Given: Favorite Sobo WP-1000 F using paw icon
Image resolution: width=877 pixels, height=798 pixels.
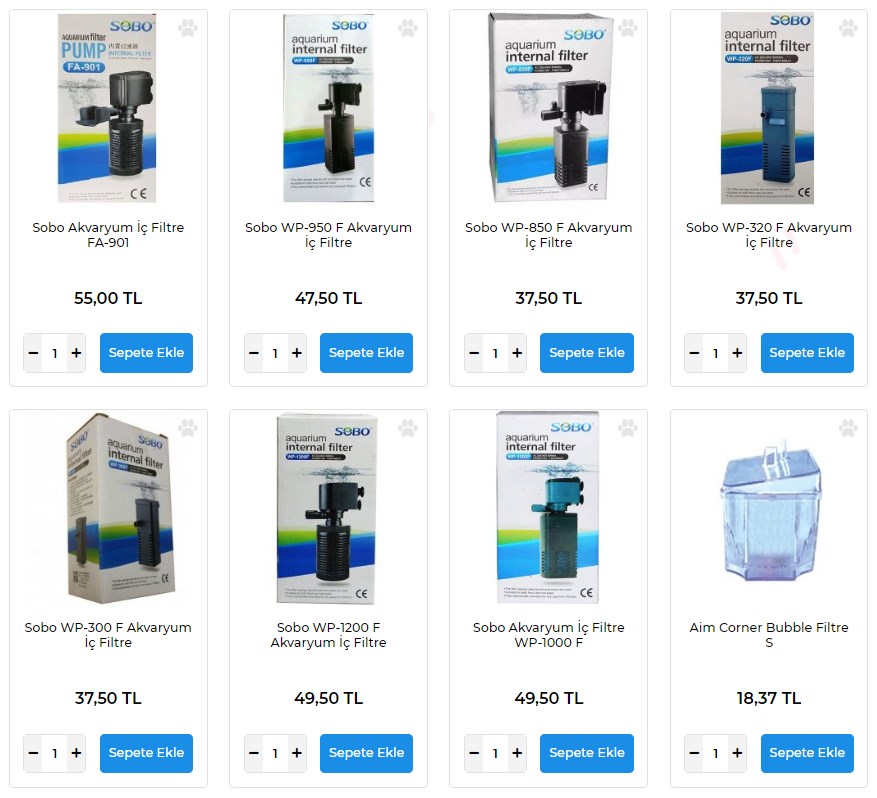Looking at the screenshot, I should tap(628, 428).
